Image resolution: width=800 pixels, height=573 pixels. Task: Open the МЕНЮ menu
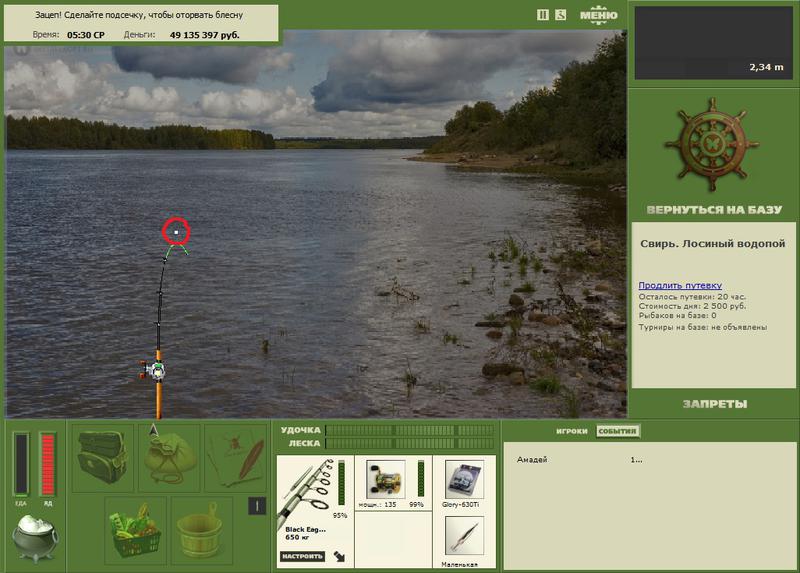tap(598, 15)
